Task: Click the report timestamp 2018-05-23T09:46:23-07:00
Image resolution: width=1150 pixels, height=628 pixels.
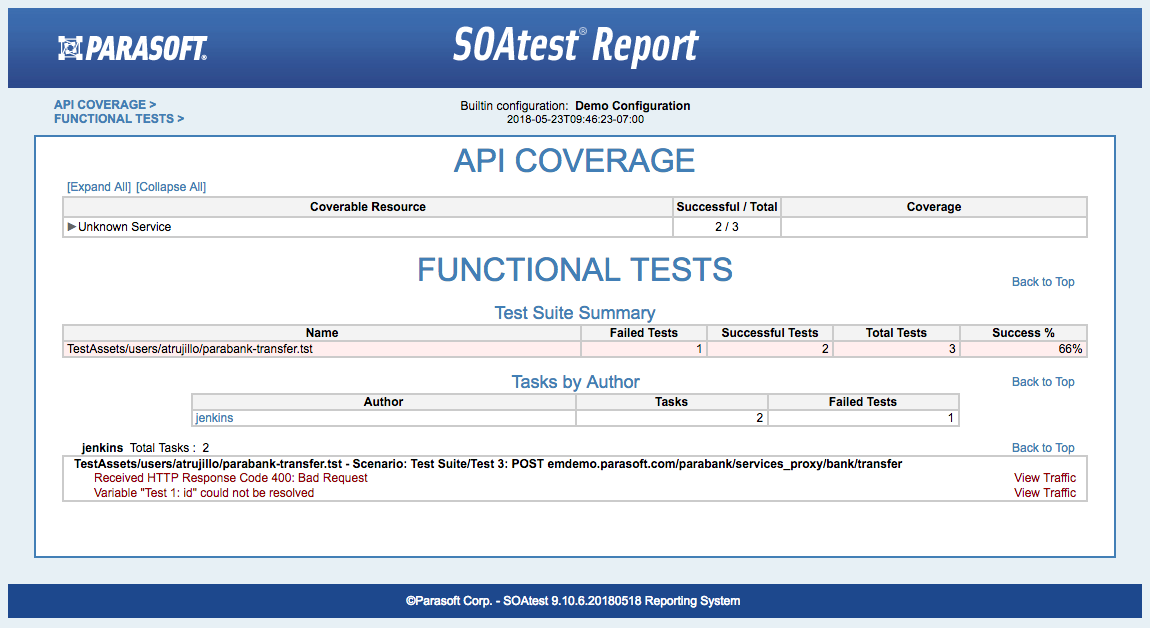Action: pos(575,119)
